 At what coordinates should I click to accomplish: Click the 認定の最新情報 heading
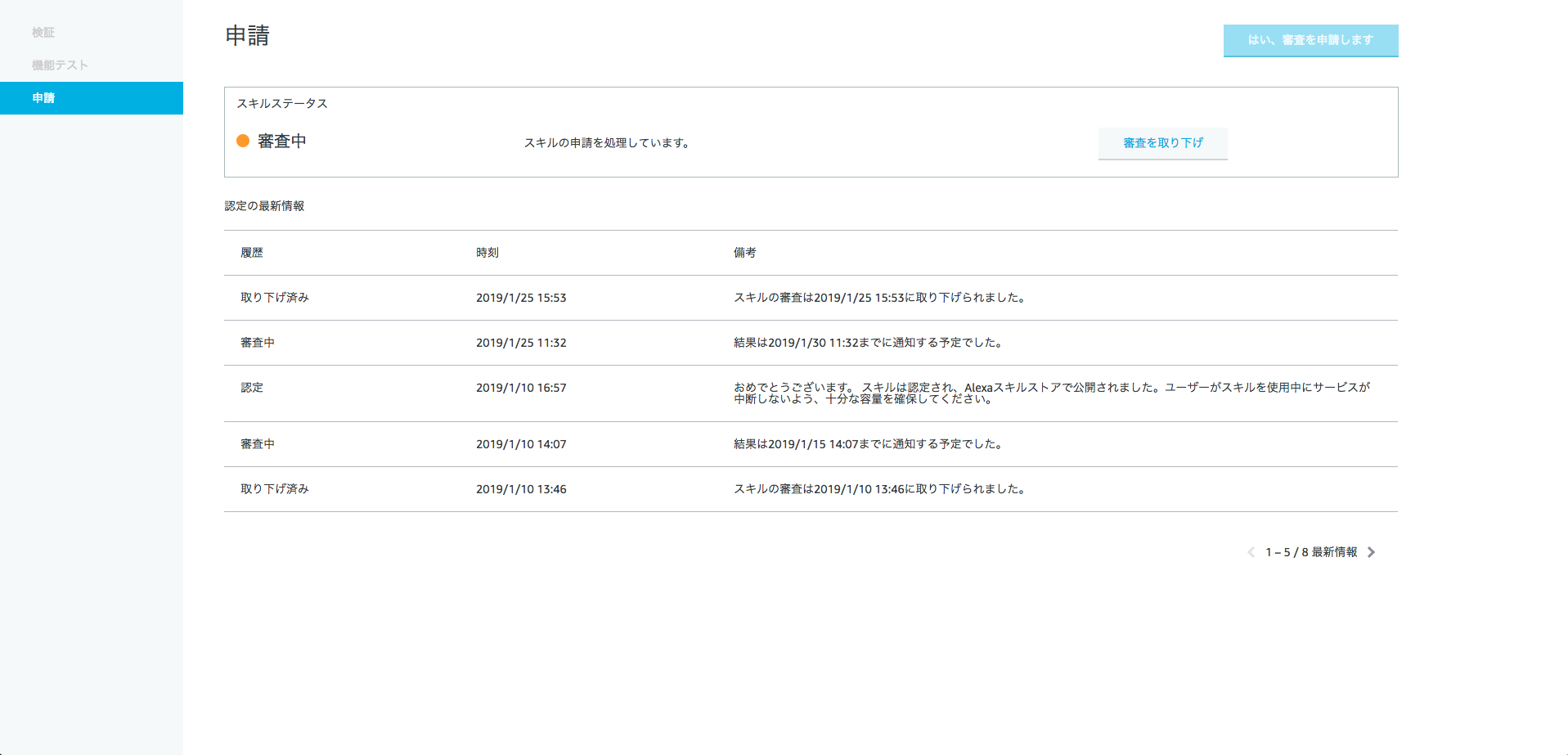tap(264, 206)
